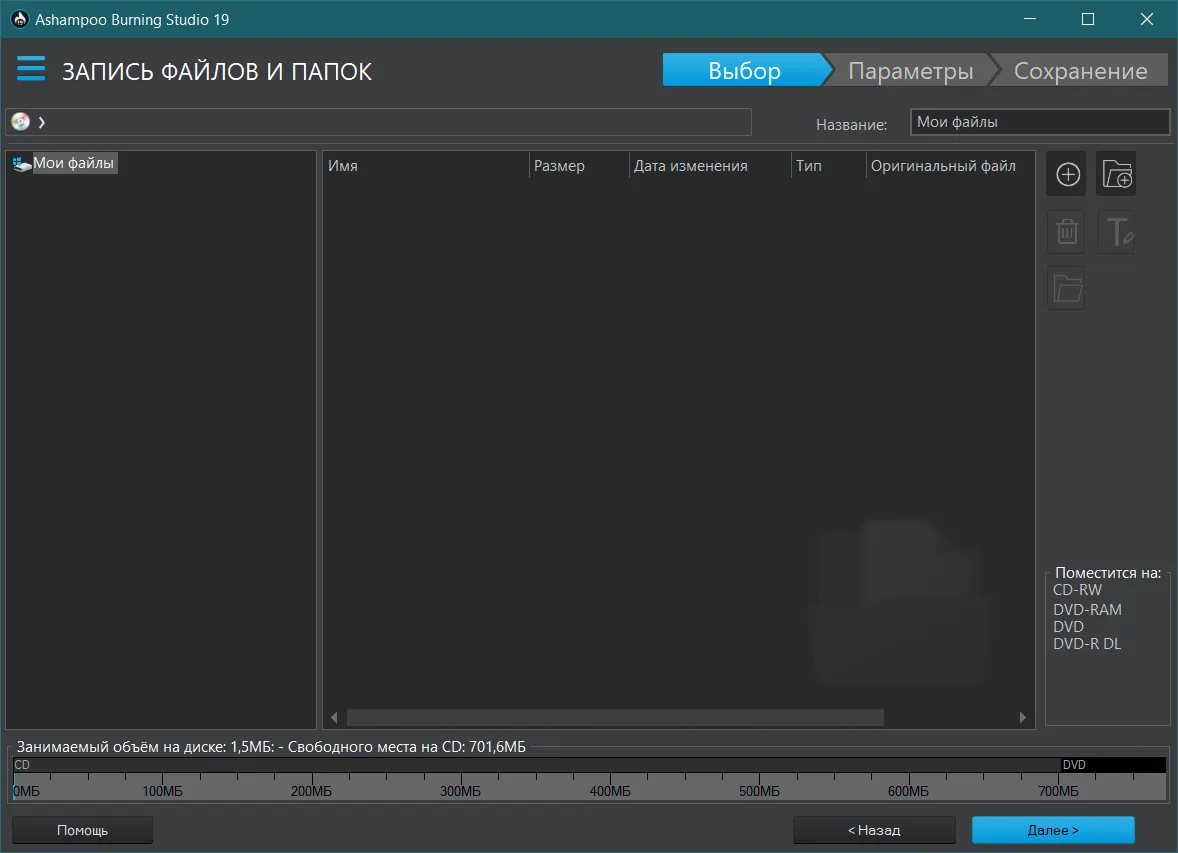Click the DVD-RAM entry in the list

pyautogui.click(x=1087, y=610)
